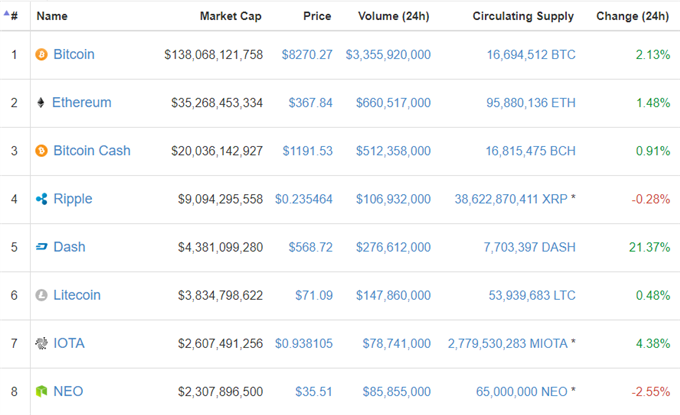Sort by rank using the # column arrow
Screen dimensions: 680x415
click(11, 16)
